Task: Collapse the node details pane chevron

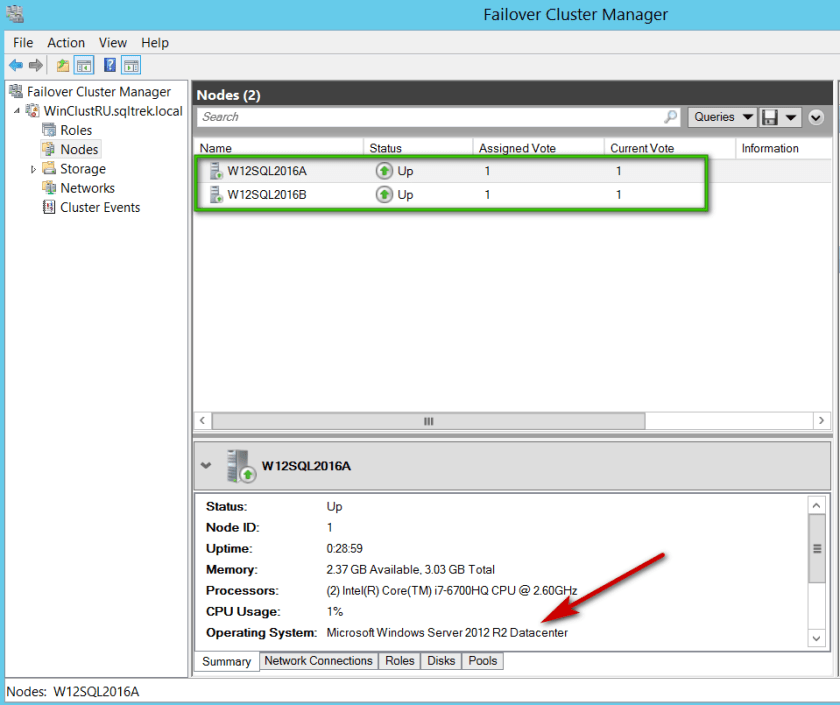Action: point(207,465)
